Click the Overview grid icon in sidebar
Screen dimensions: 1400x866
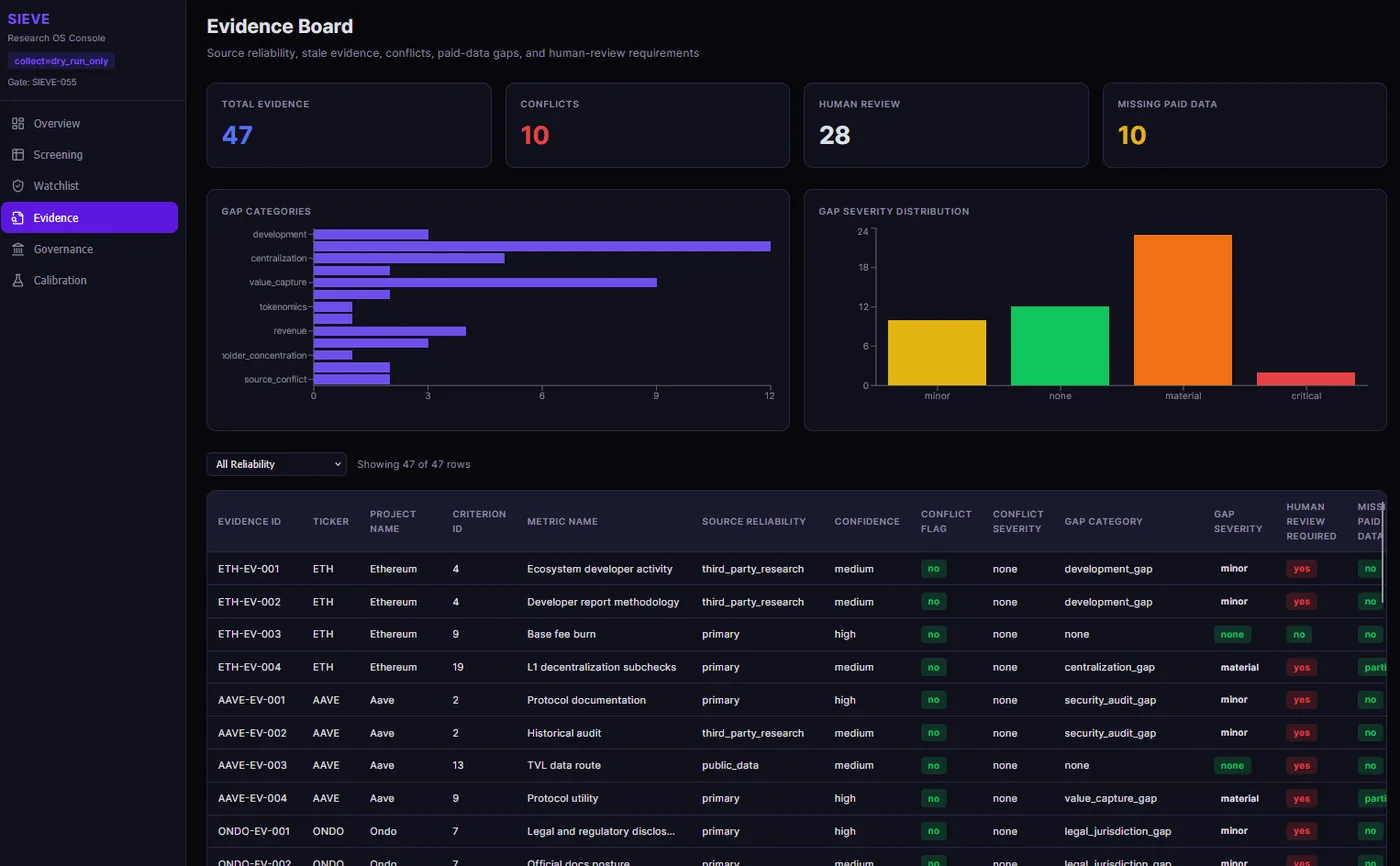[18, 124]
